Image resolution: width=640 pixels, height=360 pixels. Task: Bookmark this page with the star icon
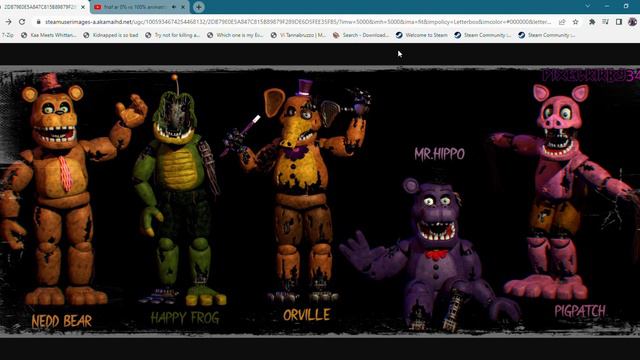(576, 22)
